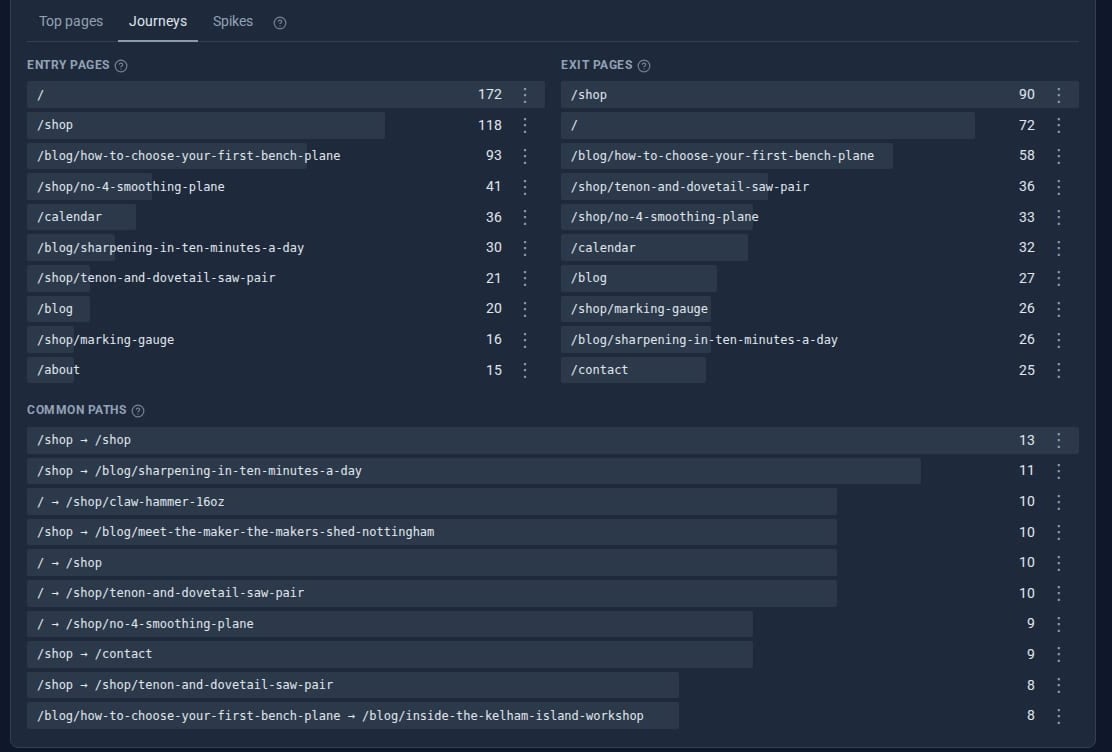Image resolution: width=1112 pixels, height=752 pixels.
Task: Click entry page /shop/no-4-smoothing-plane
Action: click(x=286, y=187)
